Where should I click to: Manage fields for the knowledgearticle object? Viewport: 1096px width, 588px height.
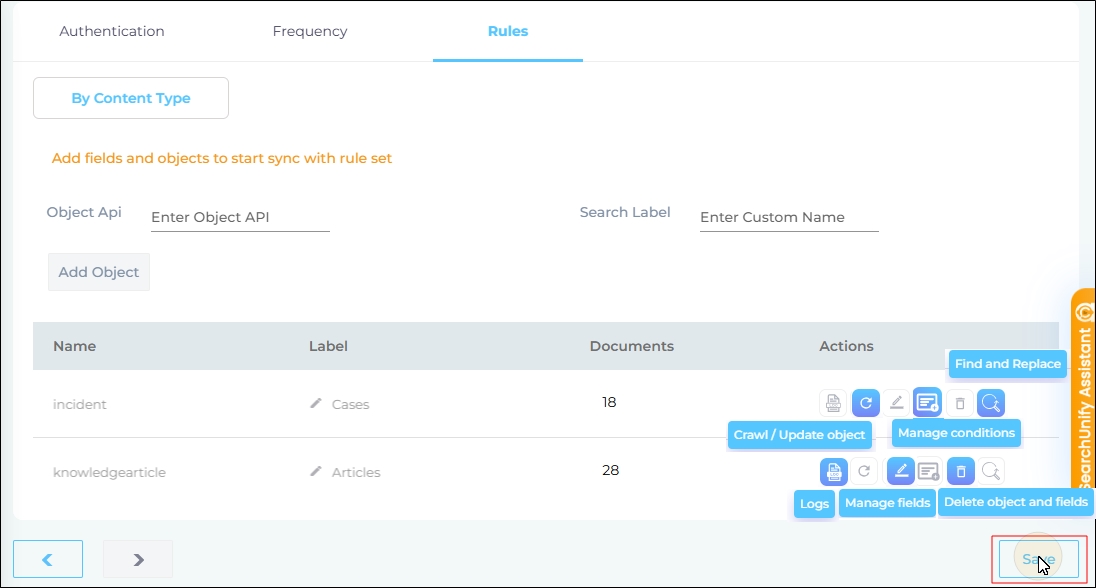900,471
